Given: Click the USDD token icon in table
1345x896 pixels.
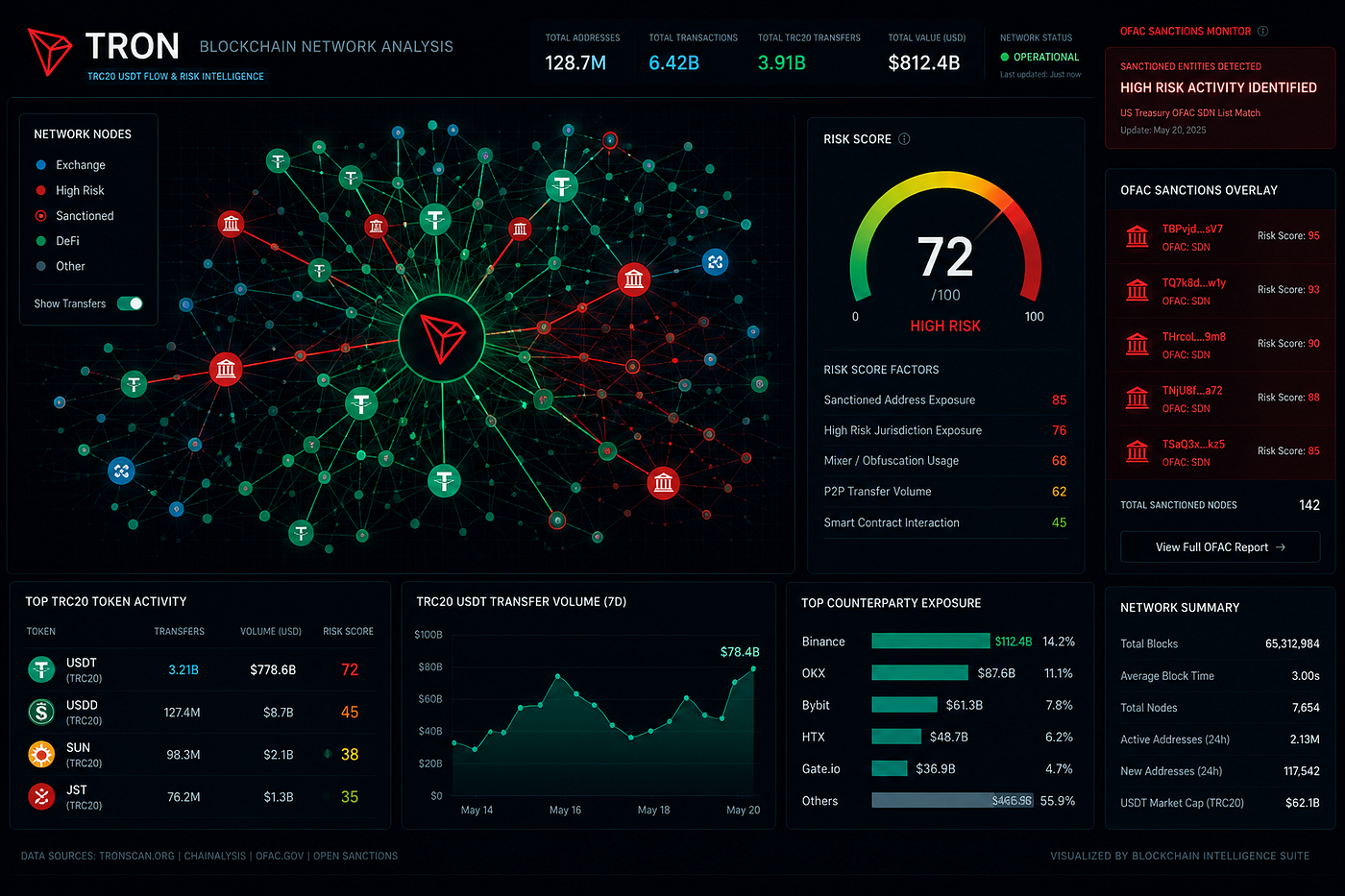Looking at the screenshot, I should pos(41,712).
